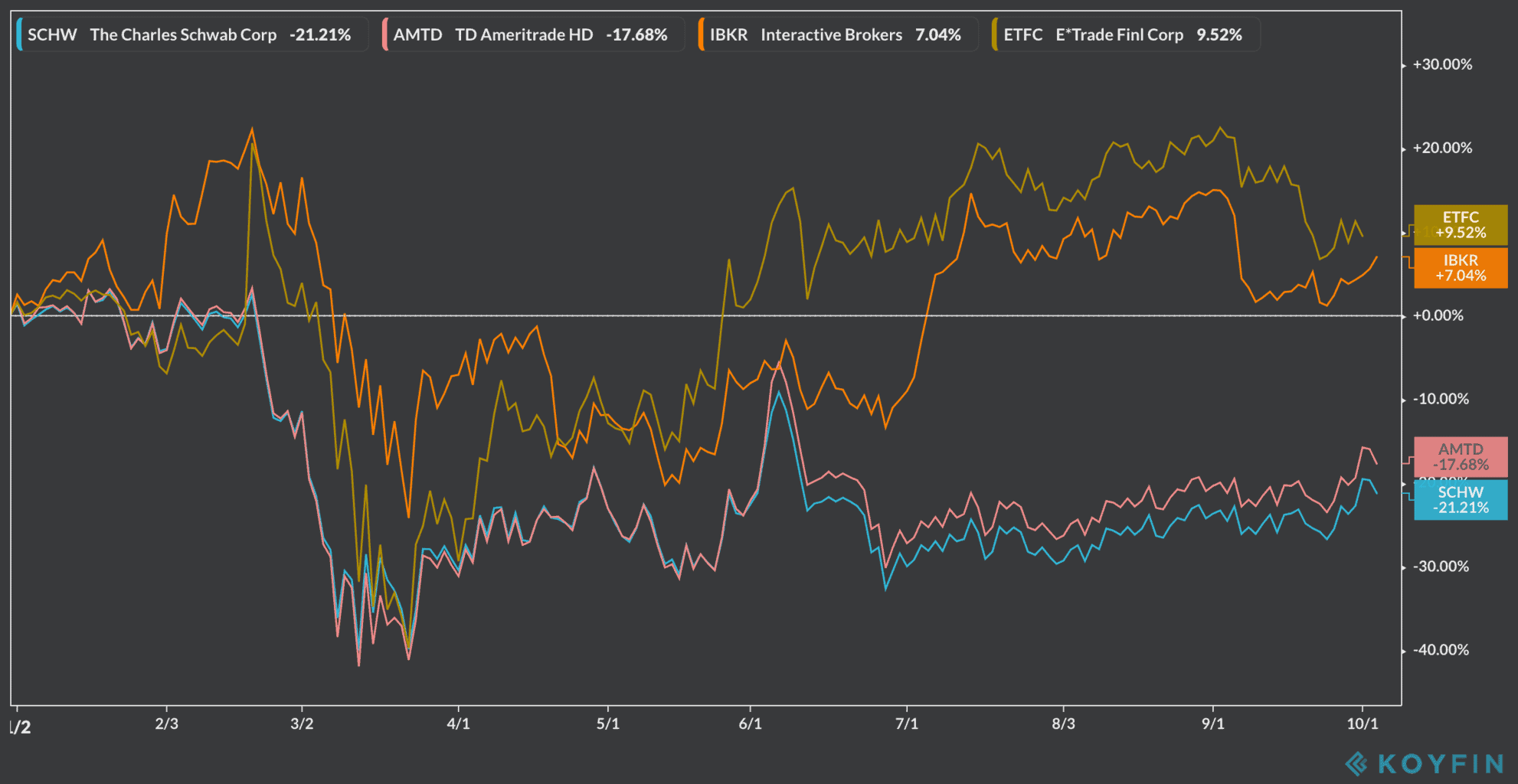Click the 7.04% value in IBKR legend
The height and width of the screenshot is (784, 1518).
pos(938,34)
